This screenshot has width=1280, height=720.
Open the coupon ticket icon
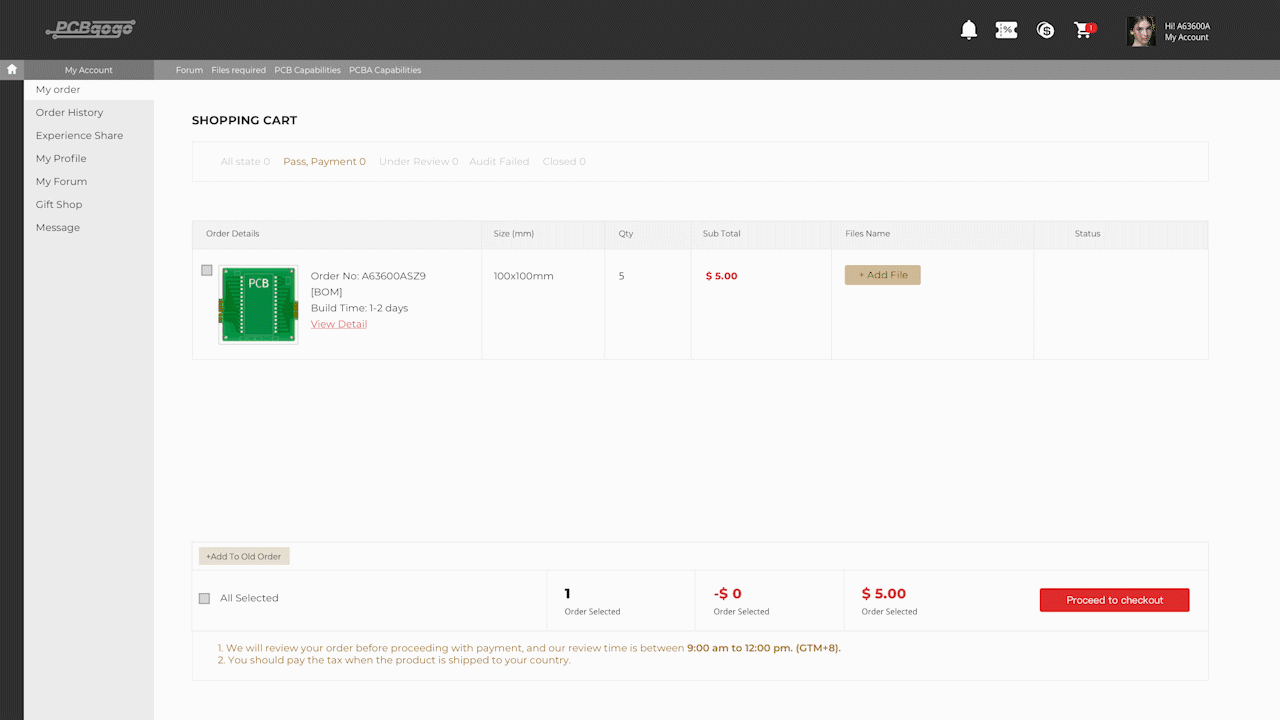(1006, 30)
